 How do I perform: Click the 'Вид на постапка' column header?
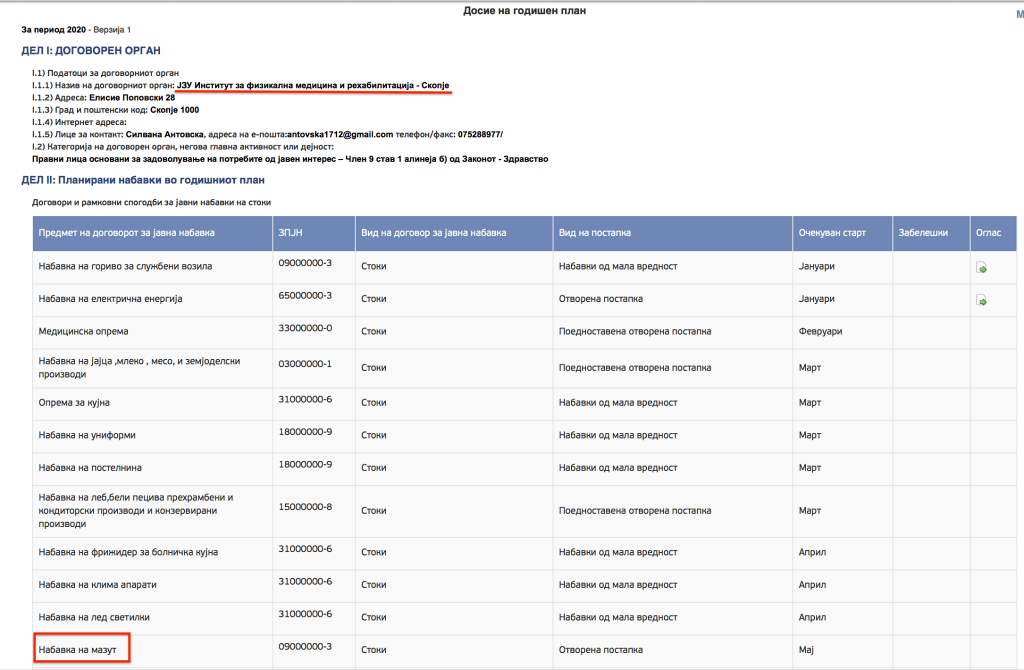tap(673, 233)
